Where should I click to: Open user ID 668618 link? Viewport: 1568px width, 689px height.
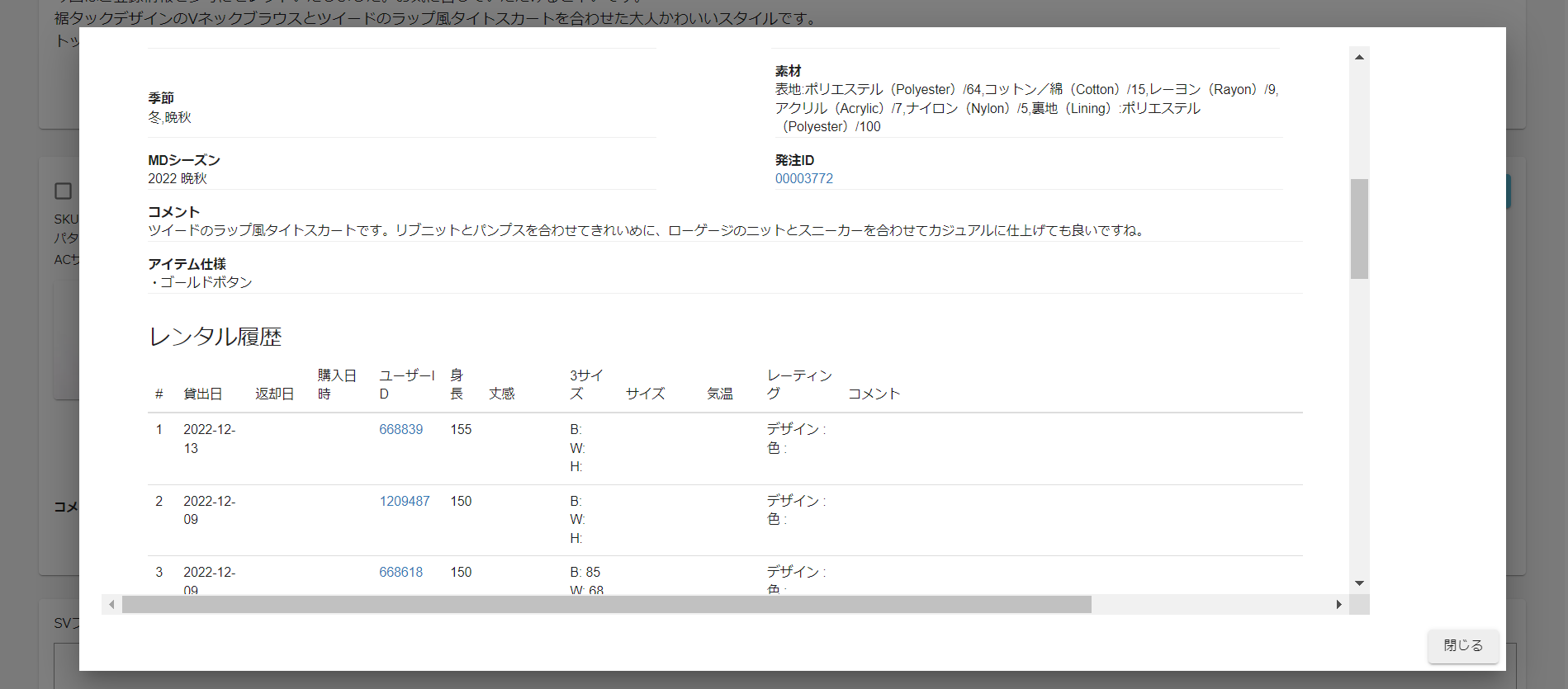tap(400, 572)
